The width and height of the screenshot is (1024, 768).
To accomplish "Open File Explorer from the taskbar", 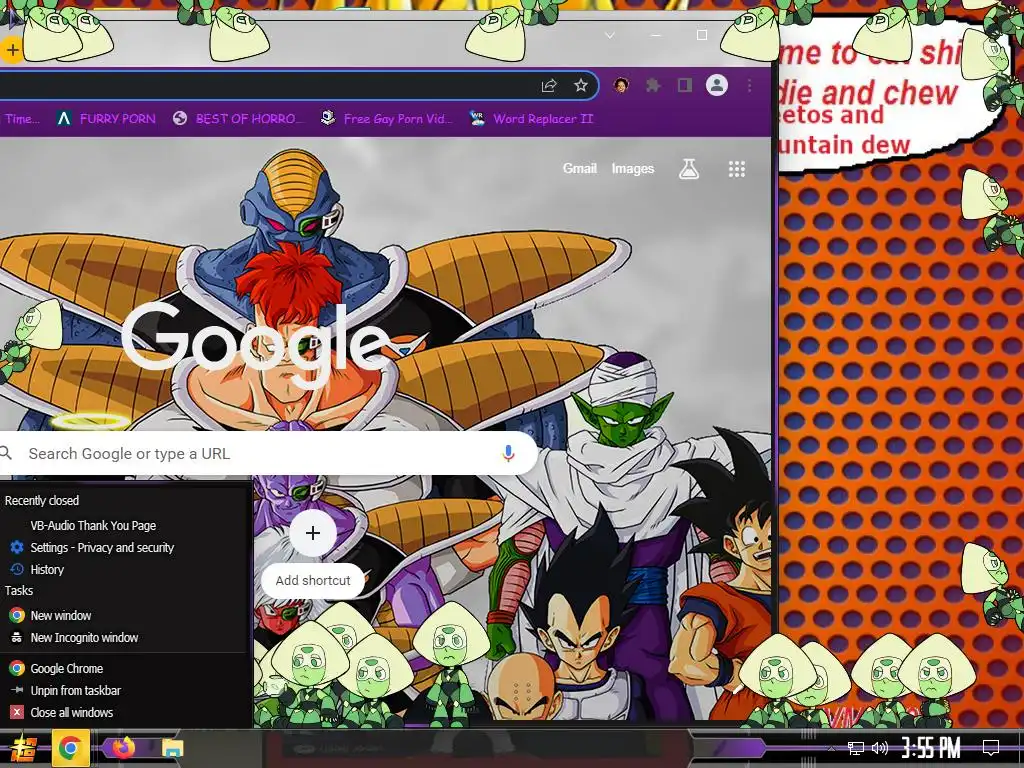I will coord(172,748).
